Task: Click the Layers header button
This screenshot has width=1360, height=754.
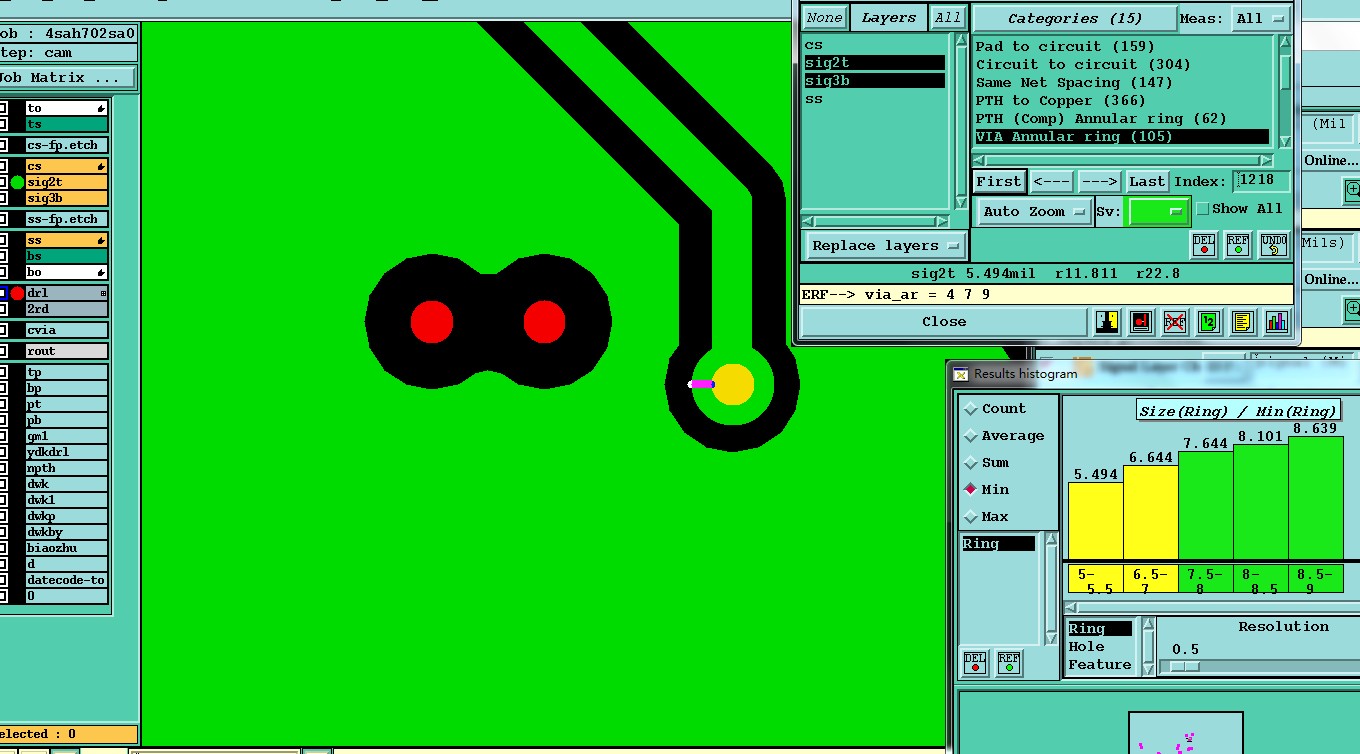Action: pos(888,18)
